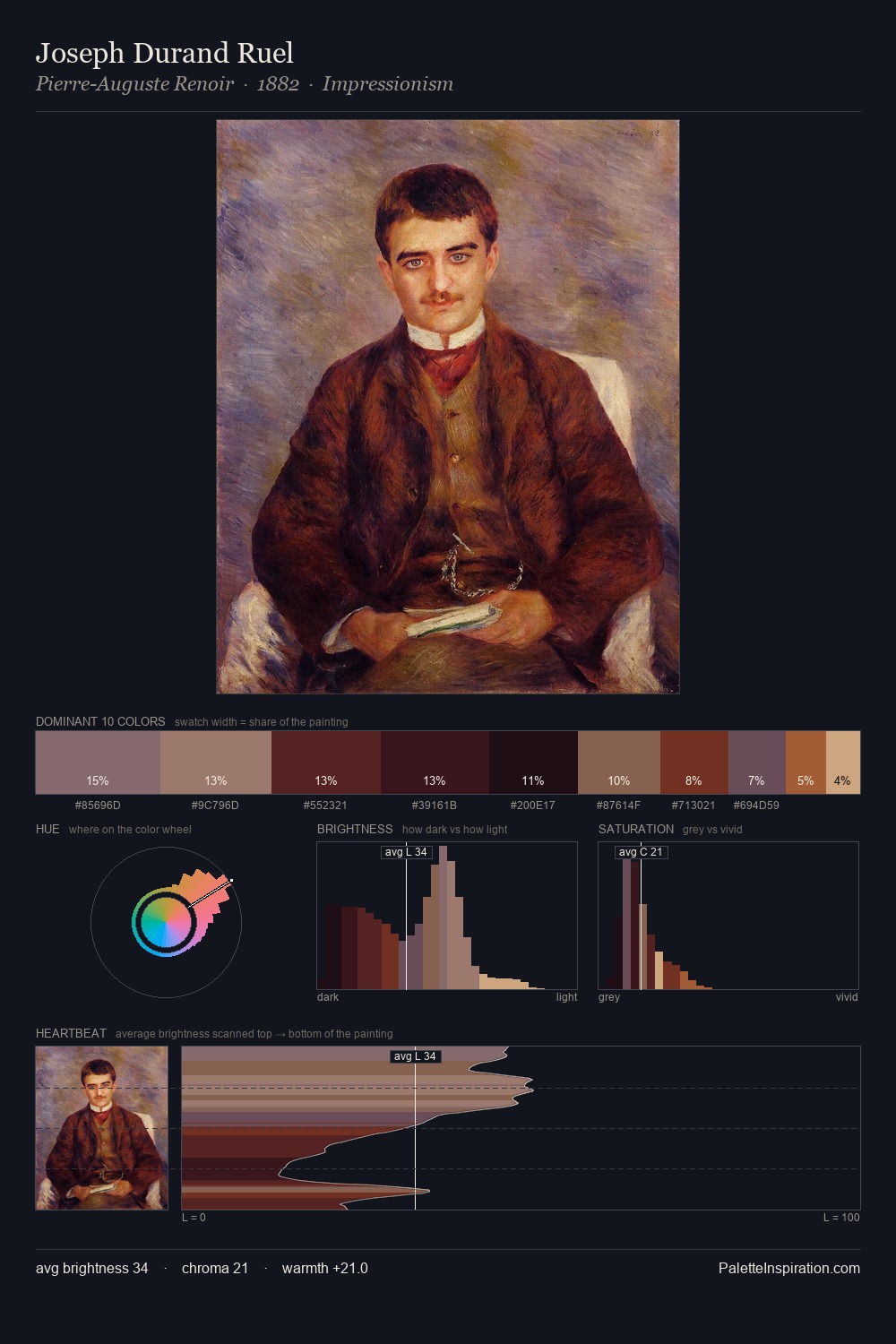
Task: Click the heartbeat brightness scan graph
Action: pos(521,1128)
